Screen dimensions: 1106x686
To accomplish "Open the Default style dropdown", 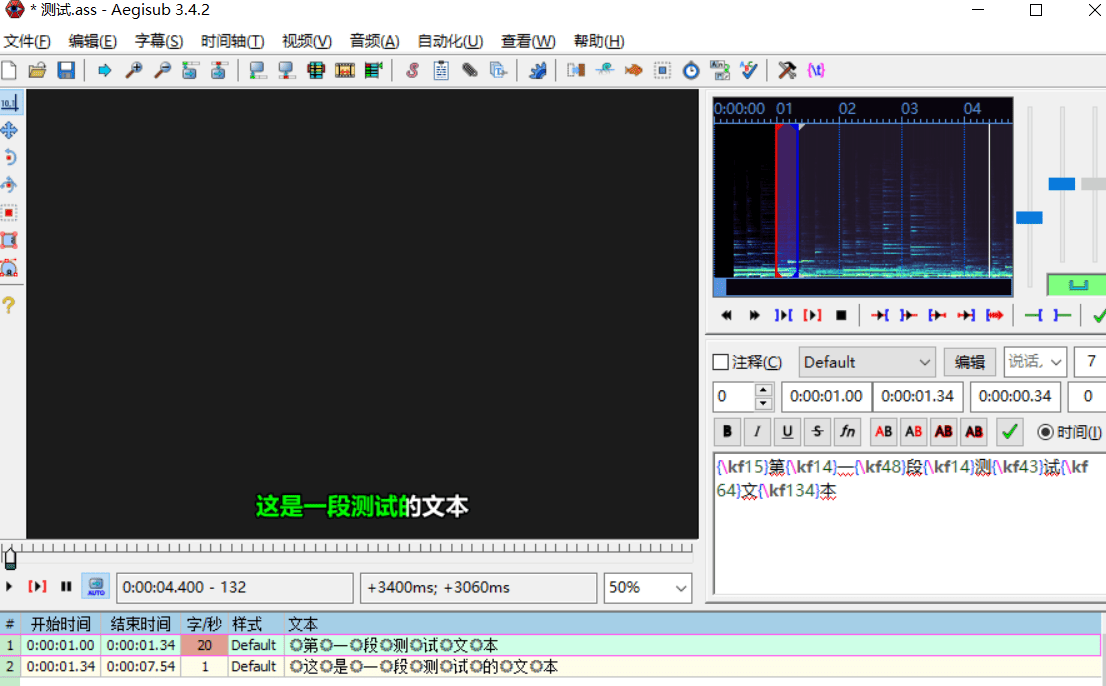I will click(866, 361).
